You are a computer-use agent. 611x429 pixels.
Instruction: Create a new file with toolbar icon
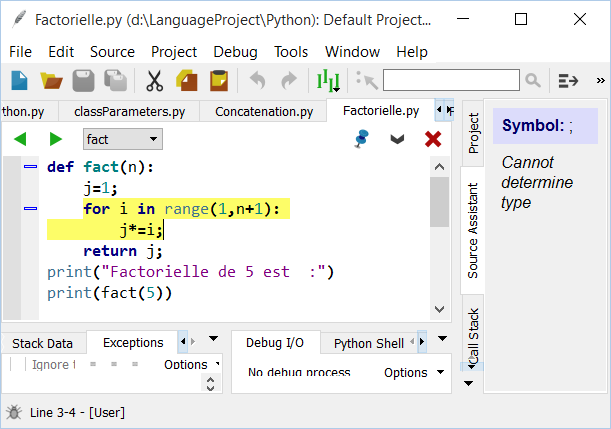19,81
